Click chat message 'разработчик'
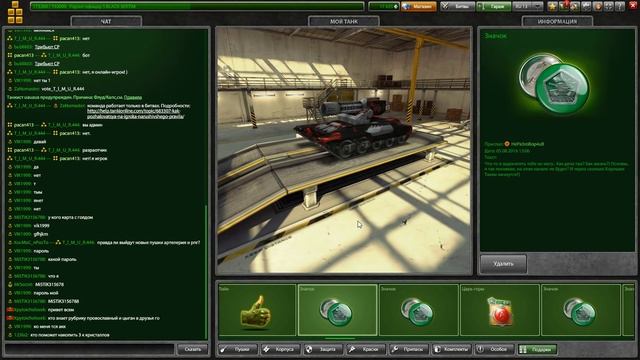This screenshot has width=640, height=360. pos(95,150)
